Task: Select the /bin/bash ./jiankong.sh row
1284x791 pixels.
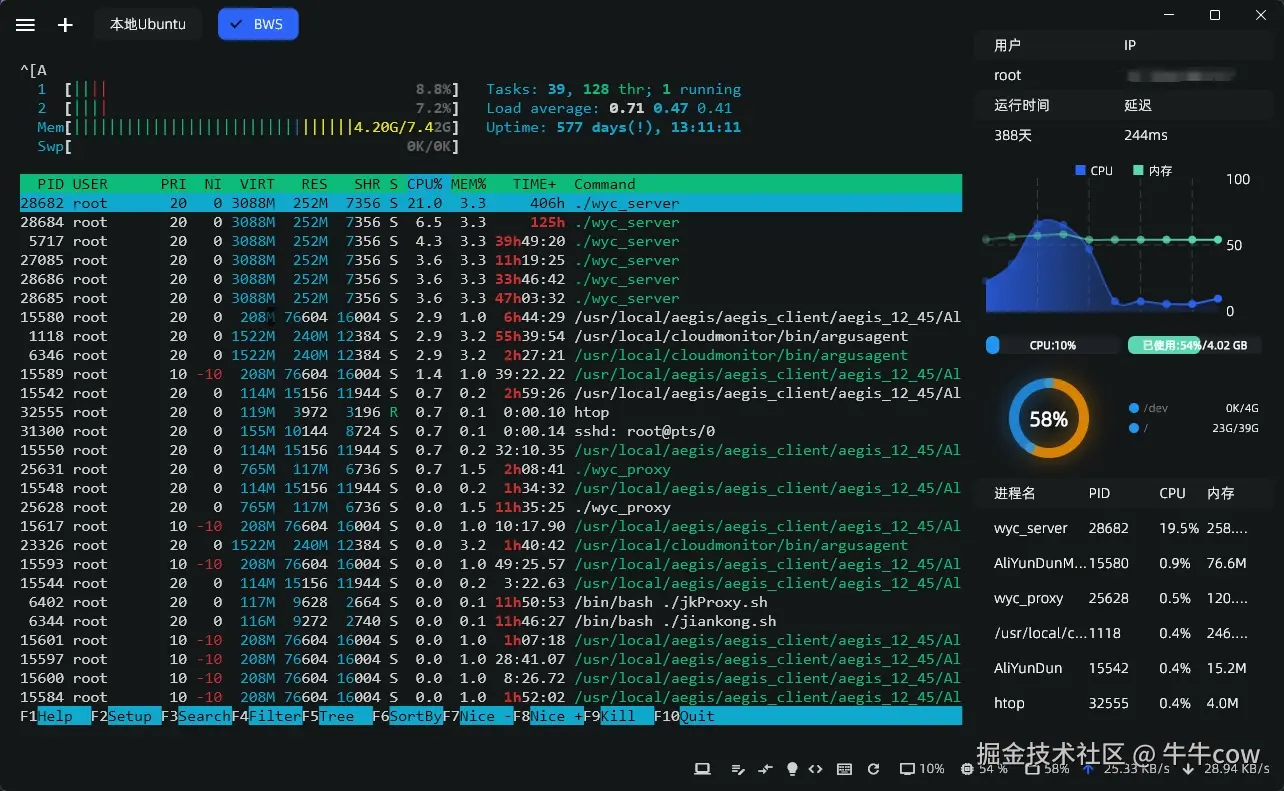Action: point(491,621)
